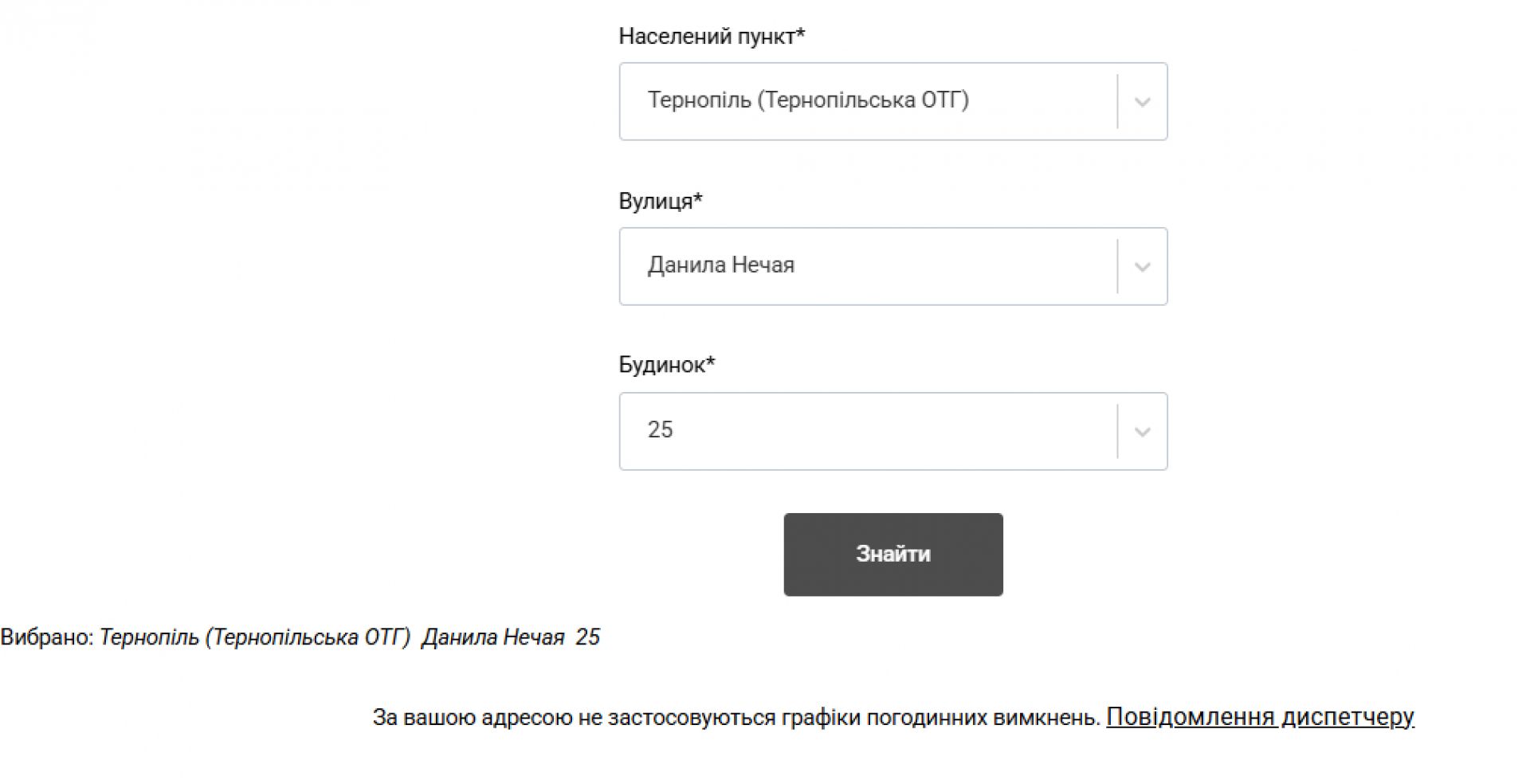1530x784 pixels.
Task: Click the Населений пункт* field label
Action: coord(712,37)
